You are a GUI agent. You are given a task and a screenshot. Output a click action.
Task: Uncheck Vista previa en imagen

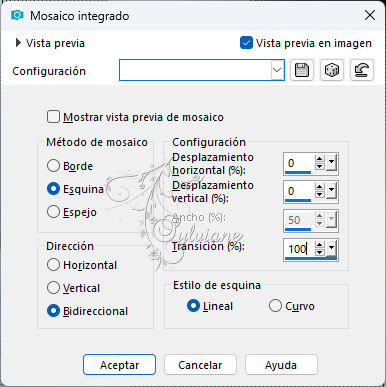(246, 43)
